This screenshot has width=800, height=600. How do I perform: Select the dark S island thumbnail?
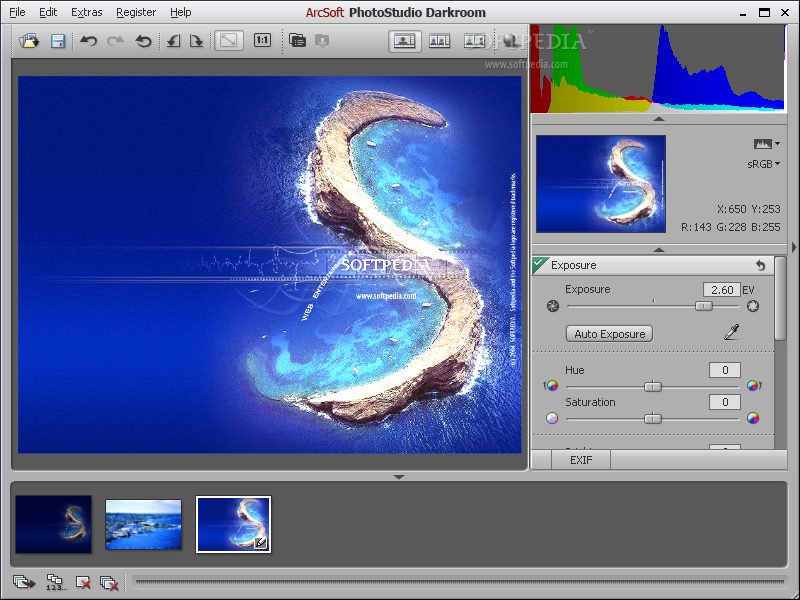point(54,524)
